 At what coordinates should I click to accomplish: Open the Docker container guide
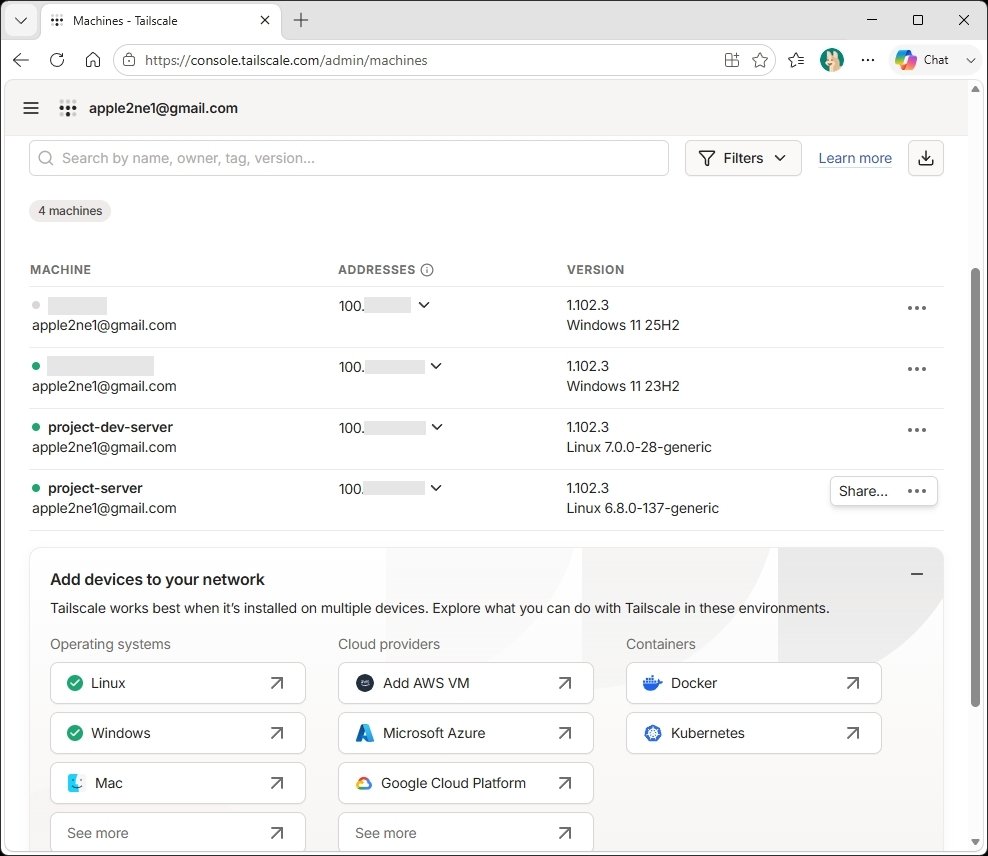tap(754, 683)
